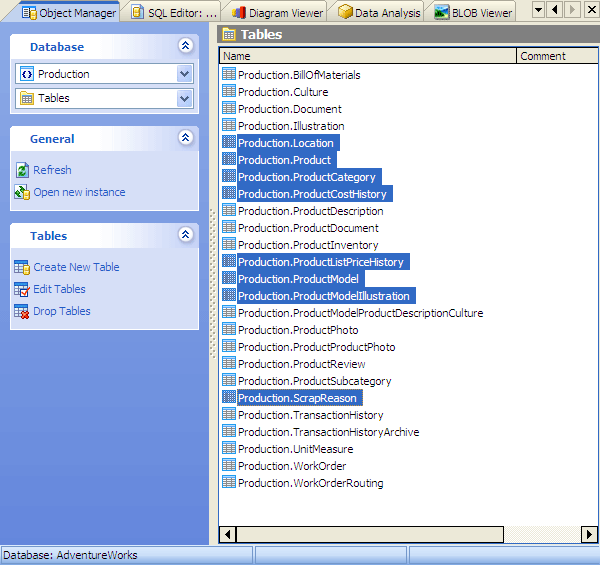Viewport: 600px width, 565px height.
Task: Open the Production schema dropdown
Action: (x=184, y=73)
